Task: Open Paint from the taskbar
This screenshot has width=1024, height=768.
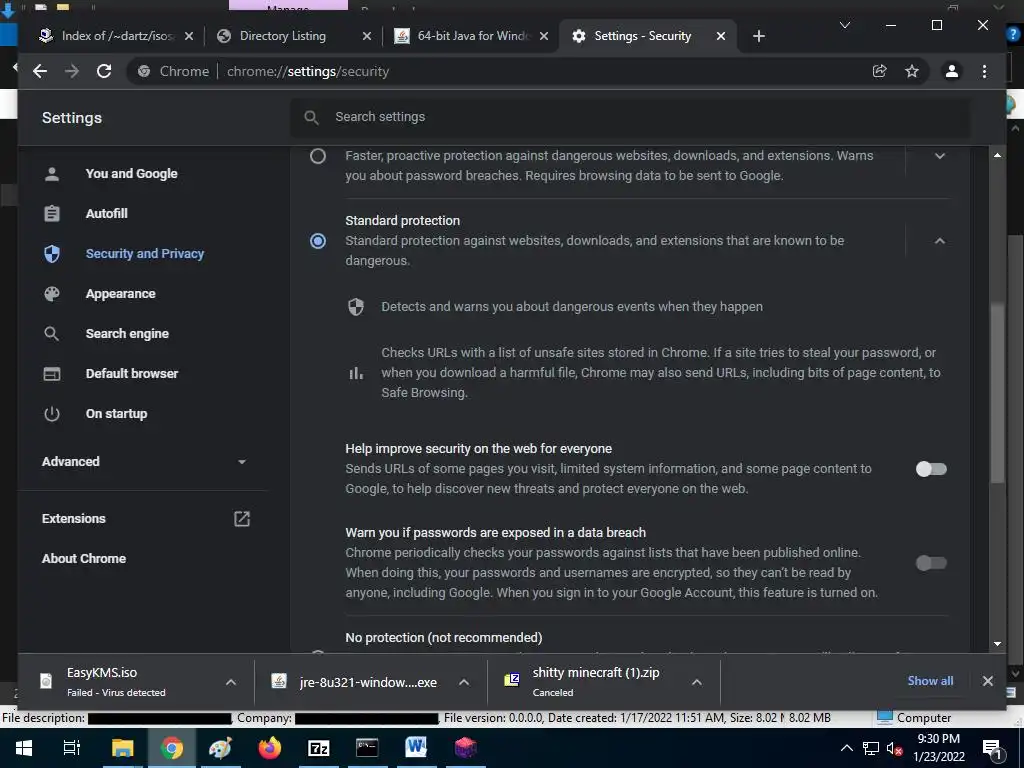Action: [x=220, y=748]
